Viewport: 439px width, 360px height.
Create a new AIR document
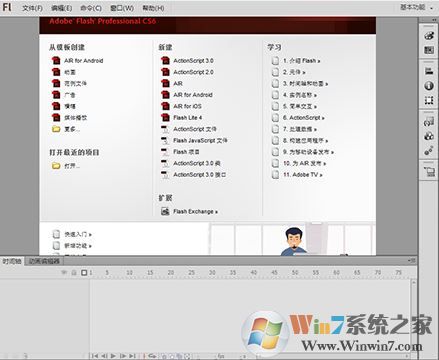click(x=178, y=83)
